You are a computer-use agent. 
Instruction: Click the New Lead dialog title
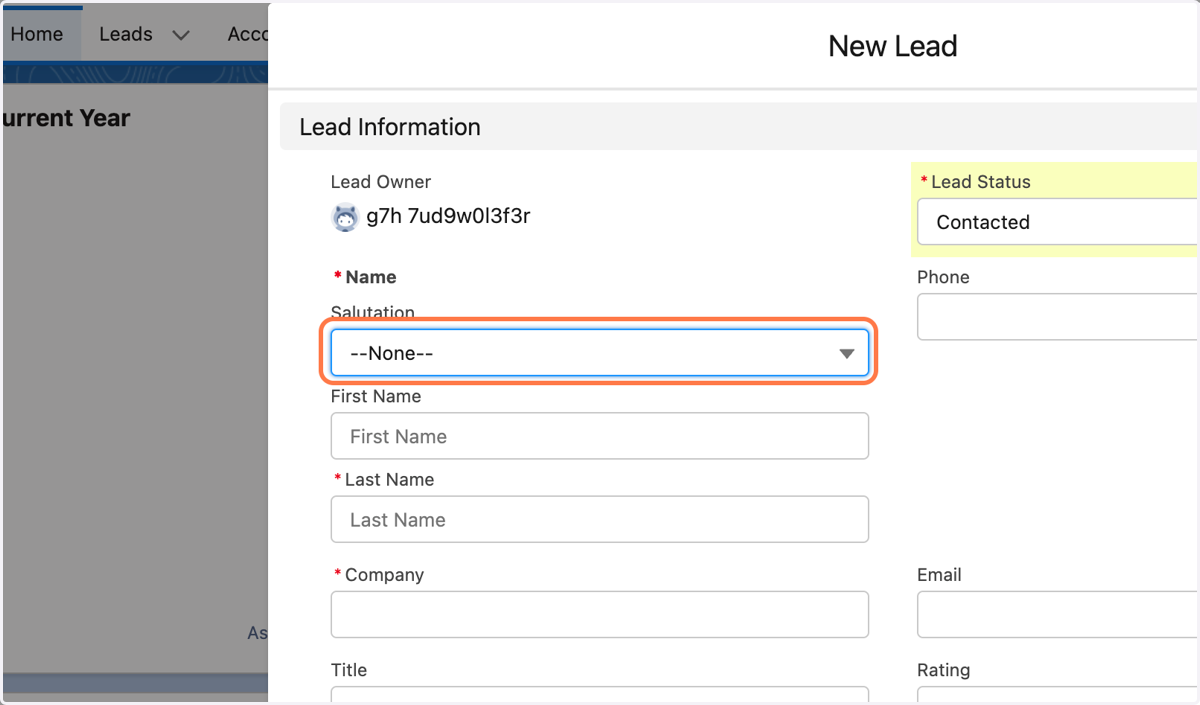point(893,46)
